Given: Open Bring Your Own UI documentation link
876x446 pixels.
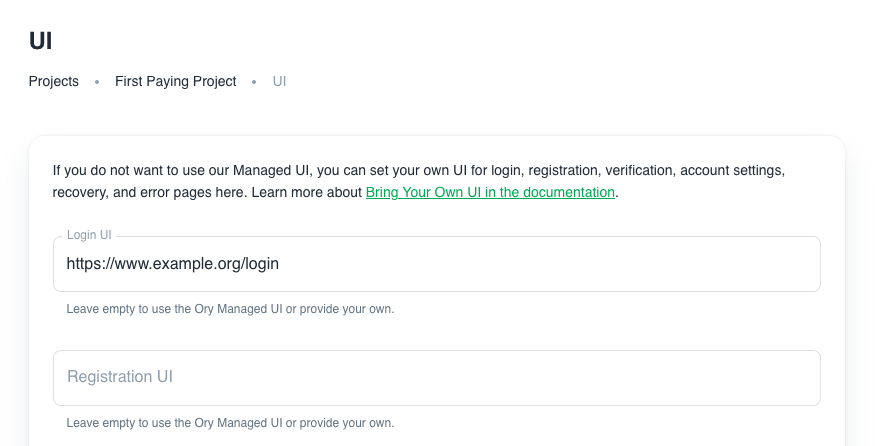Looking at the screenshot, I should tap(490, 193).
